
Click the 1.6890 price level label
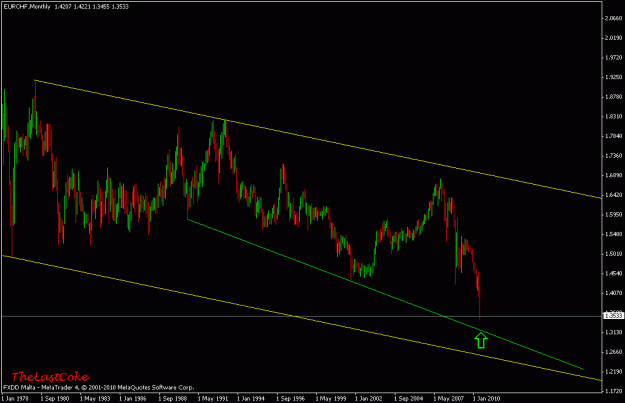pos(613,175)
